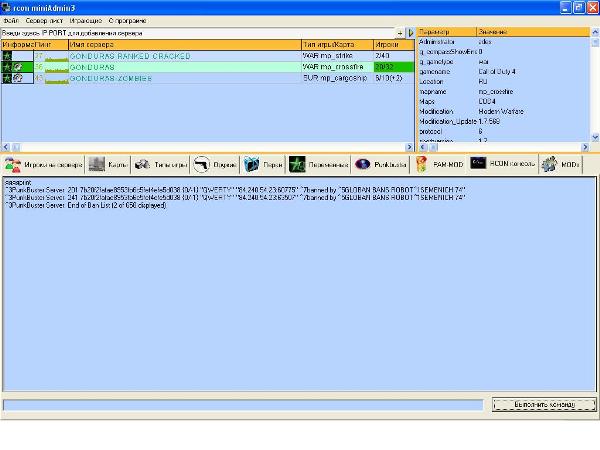600x450 pixels.
Task: Open the weapons tab pistol icon
Action: click(x=201, y=165)
